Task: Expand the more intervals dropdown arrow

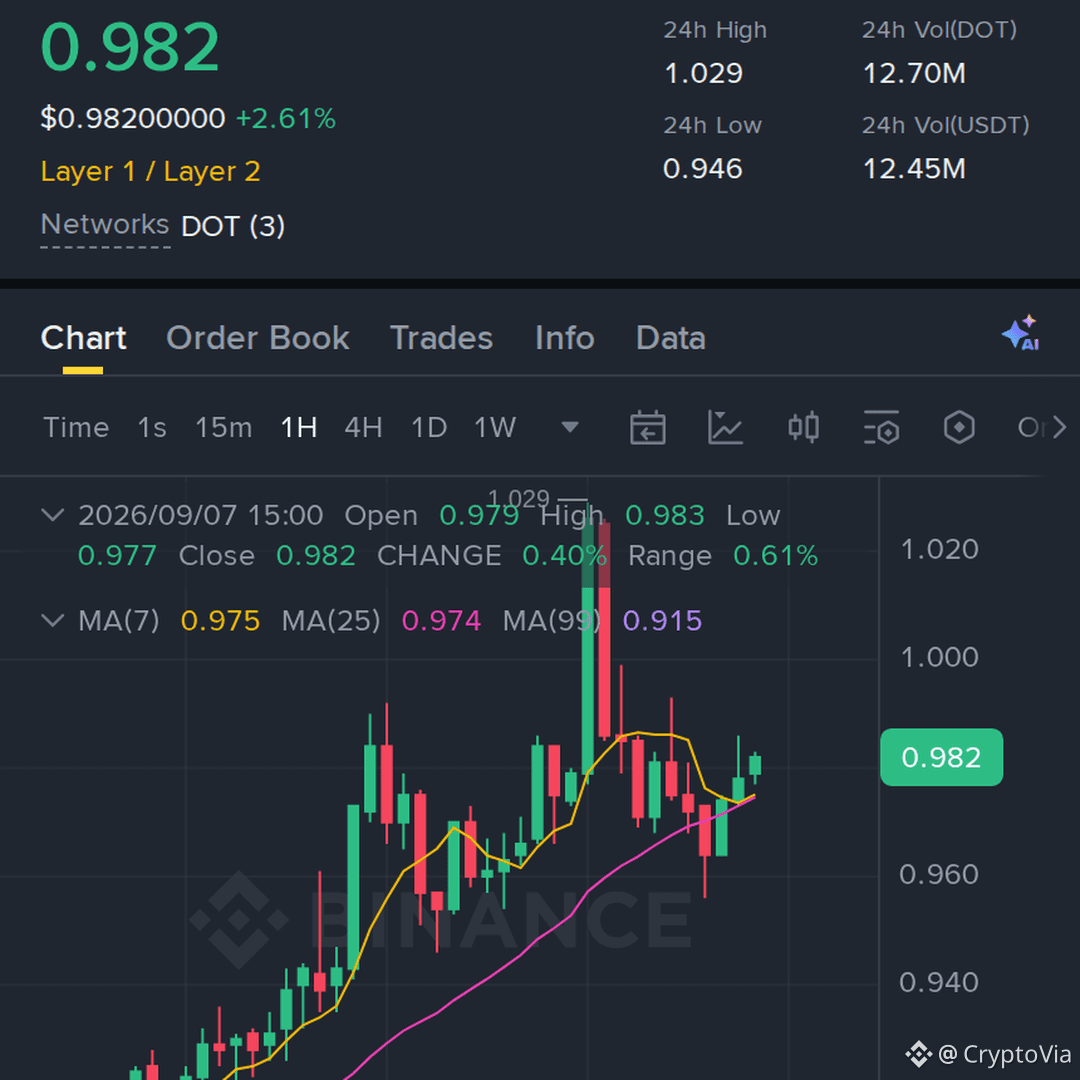Action: point(570,428)
